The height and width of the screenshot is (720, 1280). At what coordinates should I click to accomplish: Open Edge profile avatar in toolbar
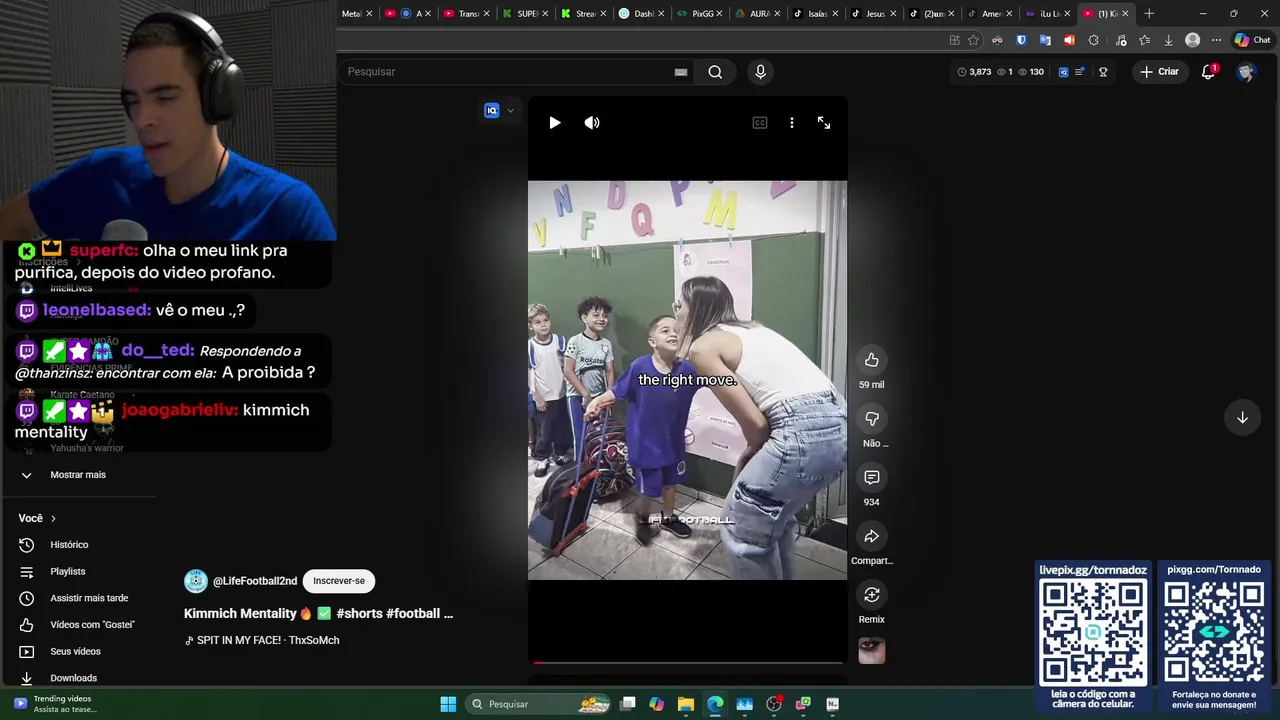[x=1192, y=40]
